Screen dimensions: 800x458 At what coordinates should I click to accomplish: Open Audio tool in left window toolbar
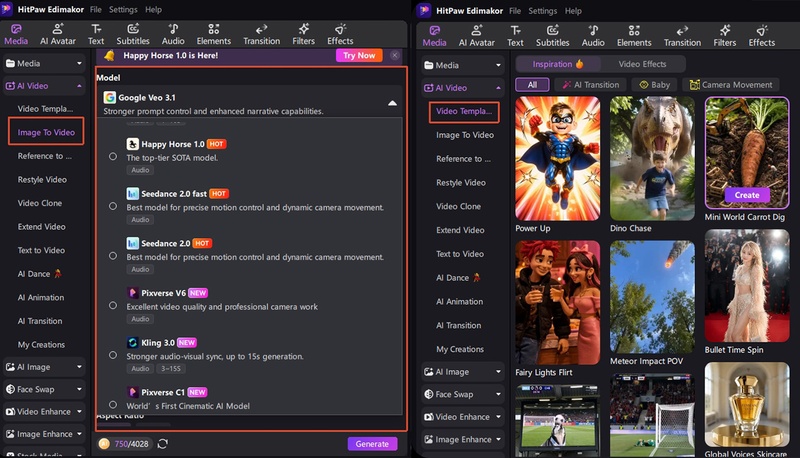[x=173, y=34]
